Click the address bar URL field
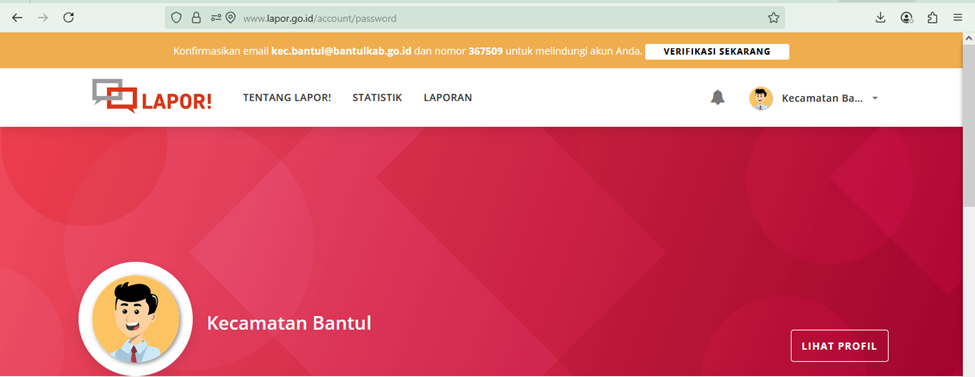The width and height of the screenshot is (975, 377). (x=497, y=18)
